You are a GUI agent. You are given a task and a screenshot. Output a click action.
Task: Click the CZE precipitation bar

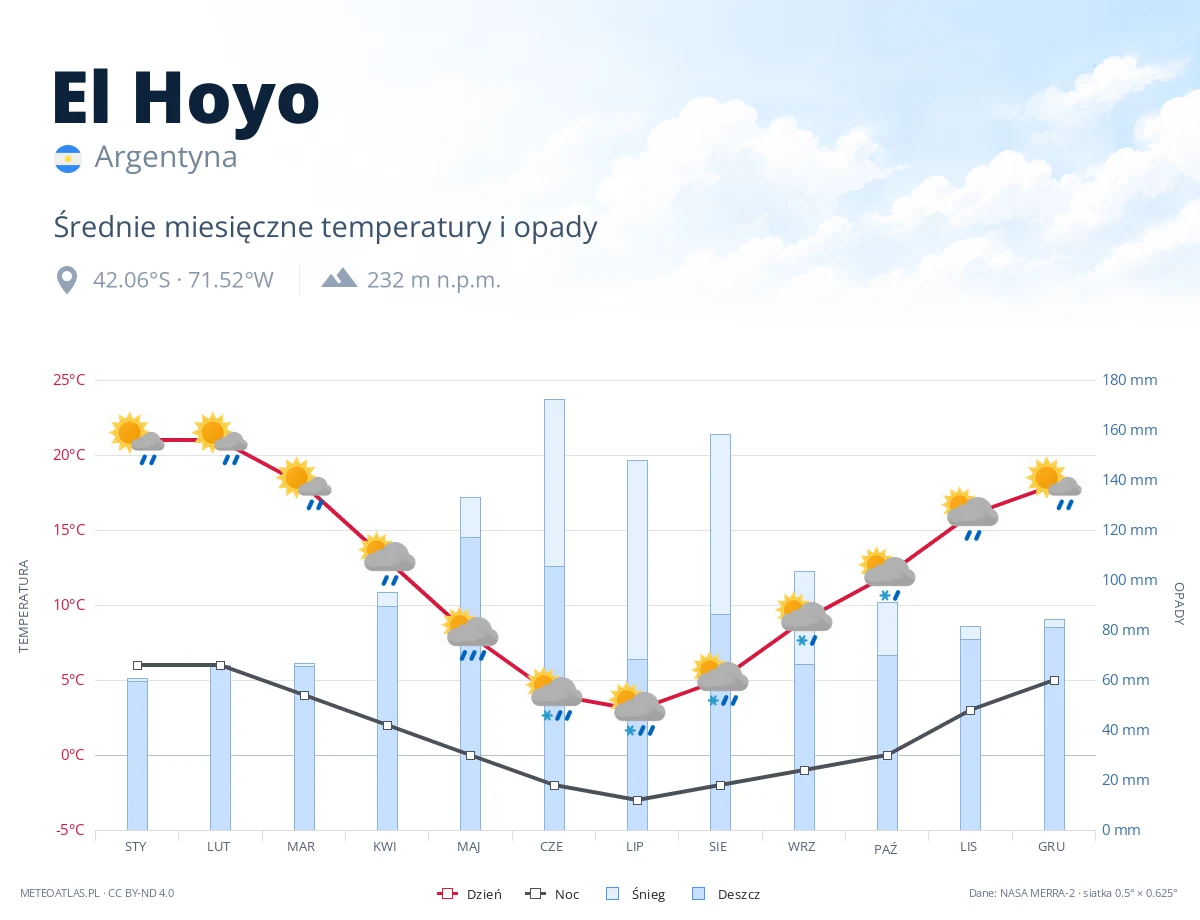(x=554, y=614)
